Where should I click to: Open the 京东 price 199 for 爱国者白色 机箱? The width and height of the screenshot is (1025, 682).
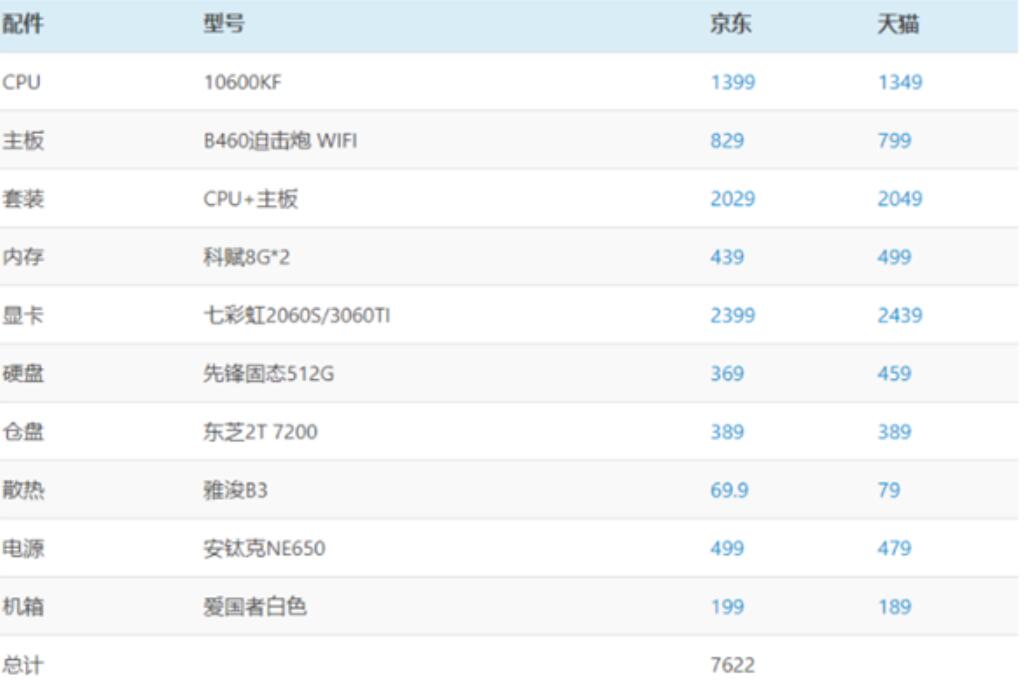pyautogui.click(x=727, y=607)
